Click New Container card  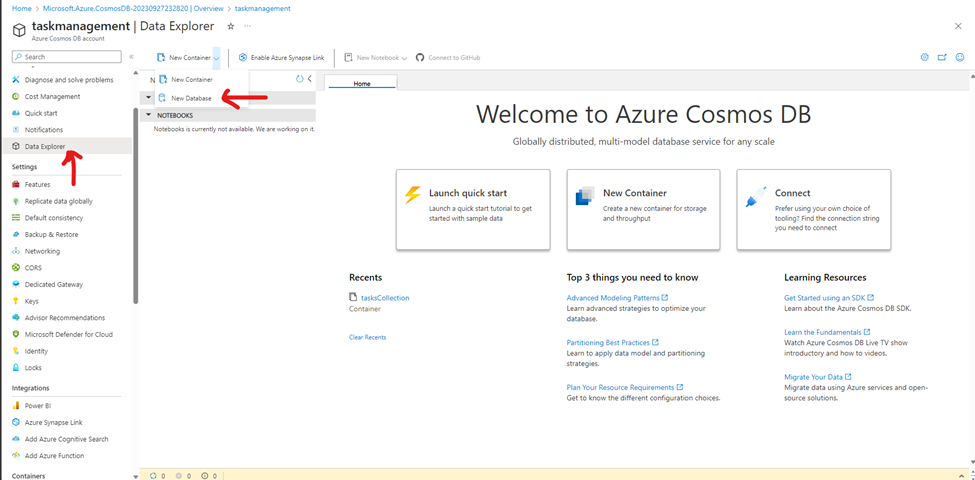[x=644, y=210]
